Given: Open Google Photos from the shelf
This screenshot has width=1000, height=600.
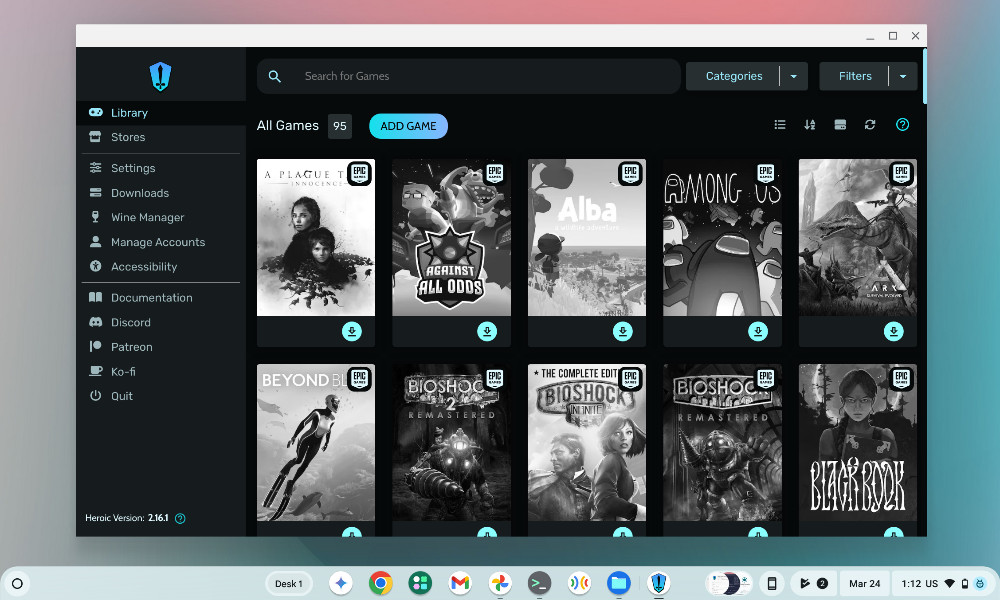Looking at the screenshot, I should [500, 583].
